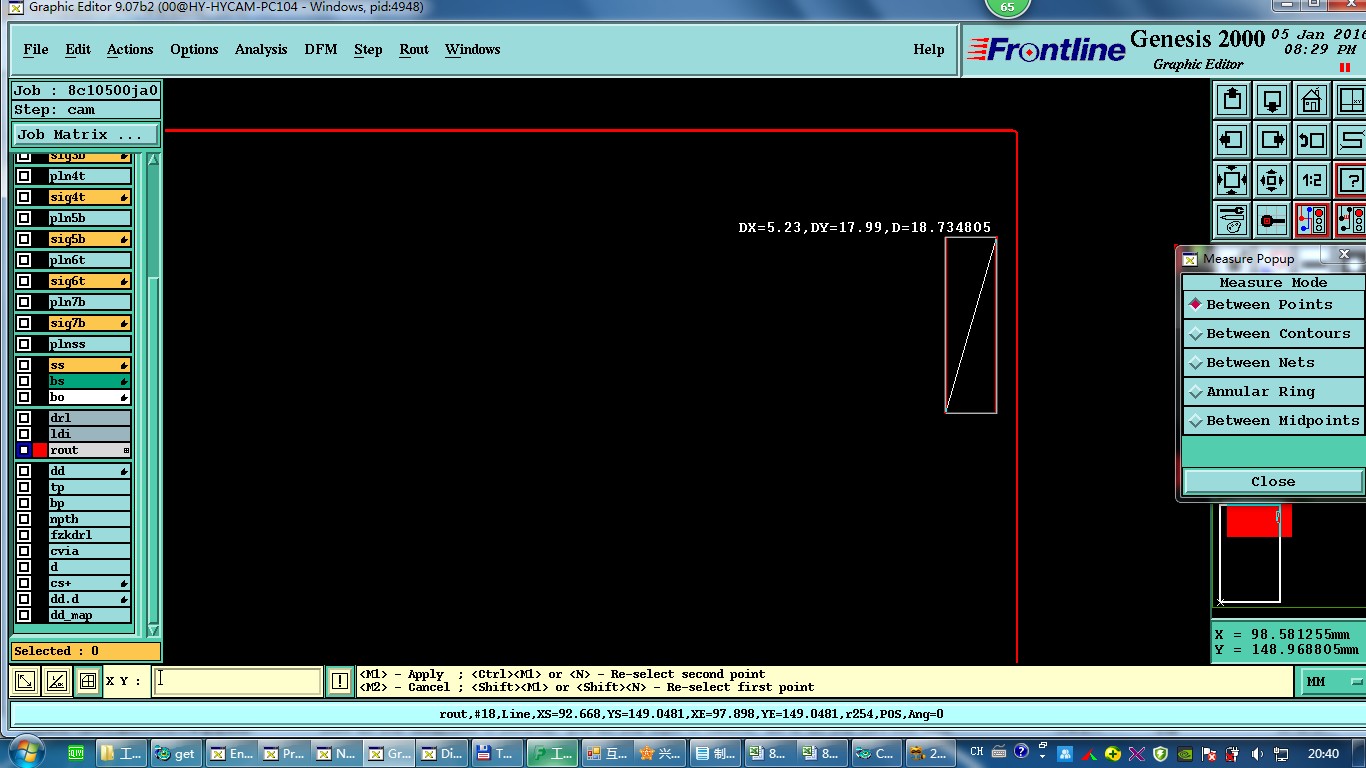Viewport: 1366px width, 768px height.
Task: Click the pan down icon
Action: tap(1272, 100)
